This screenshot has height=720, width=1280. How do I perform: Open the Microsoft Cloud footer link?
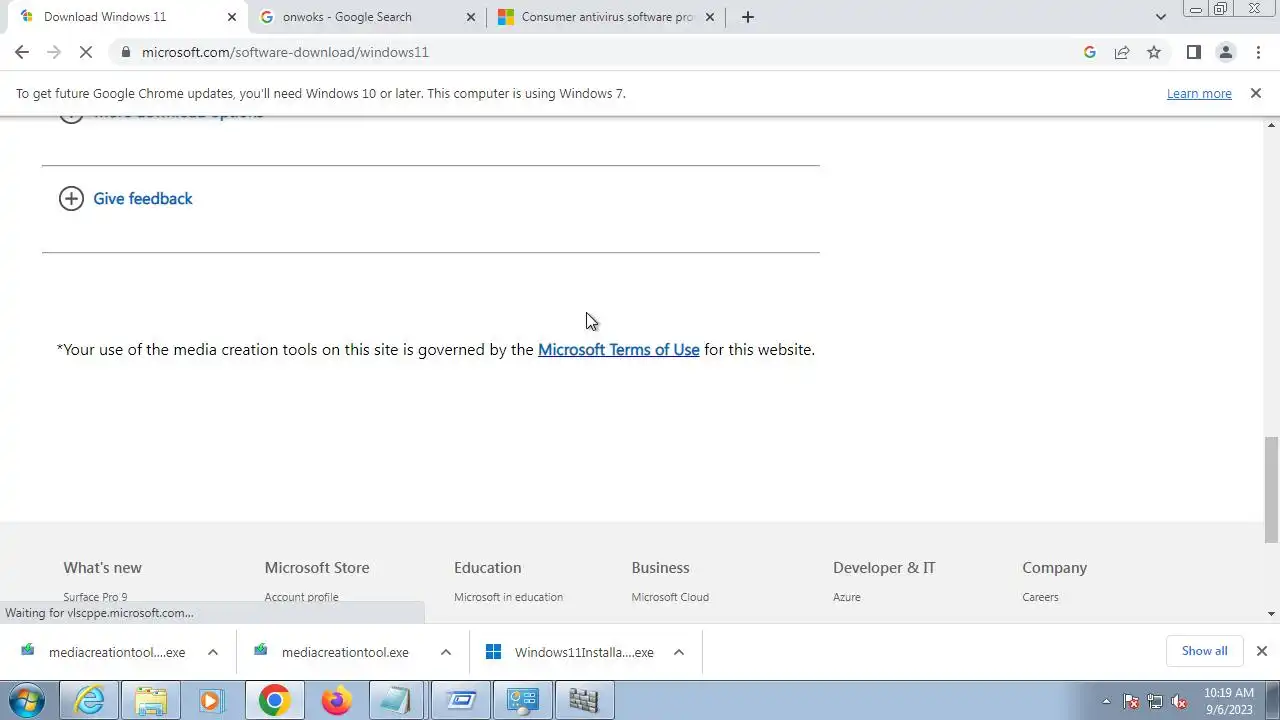(670, 597)
